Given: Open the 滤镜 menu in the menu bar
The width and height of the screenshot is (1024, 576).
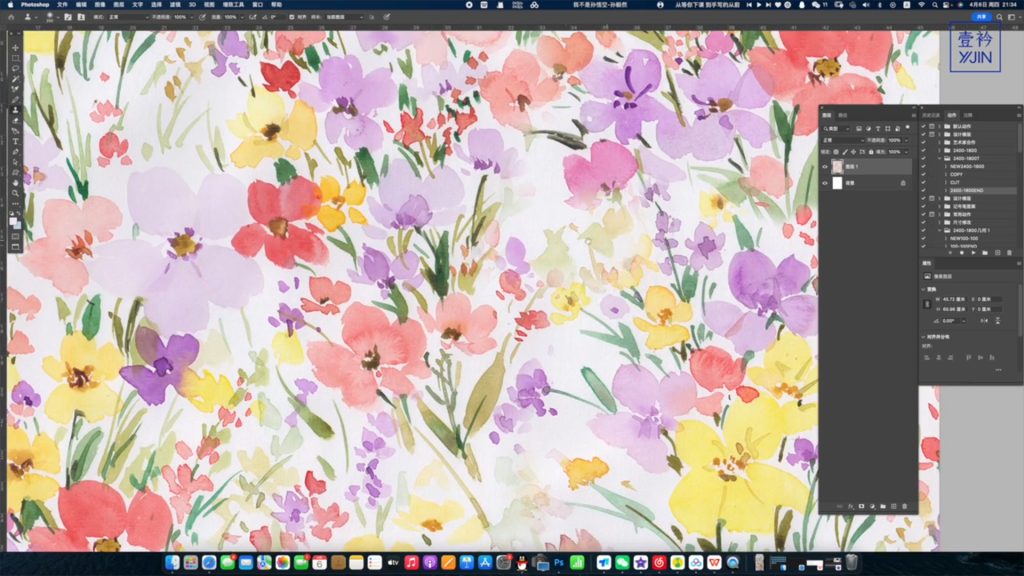Looking at the screenshot, I should [x=174, y=5].
